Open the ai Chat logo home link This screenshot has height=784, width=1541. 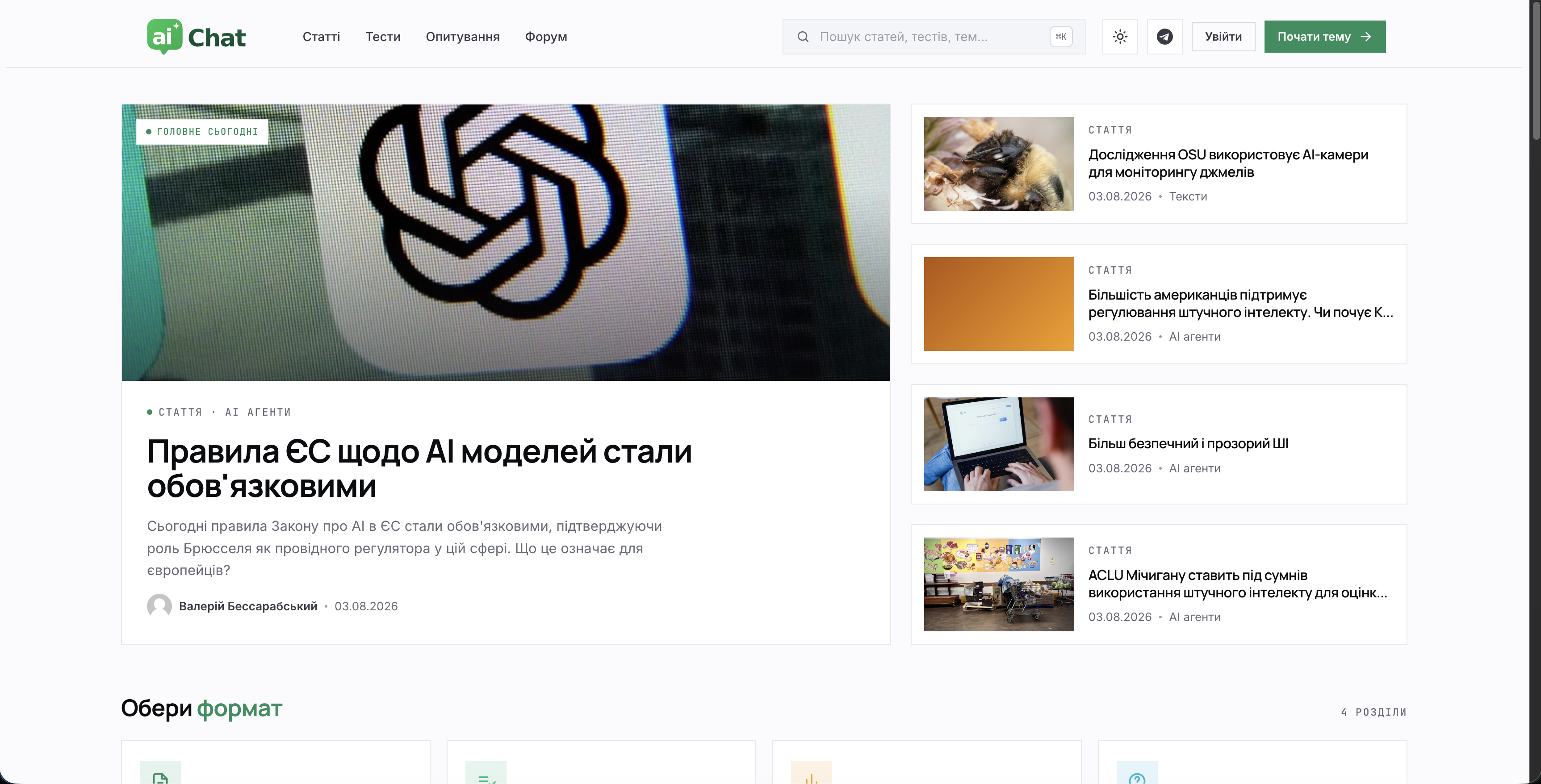point(196,37)
